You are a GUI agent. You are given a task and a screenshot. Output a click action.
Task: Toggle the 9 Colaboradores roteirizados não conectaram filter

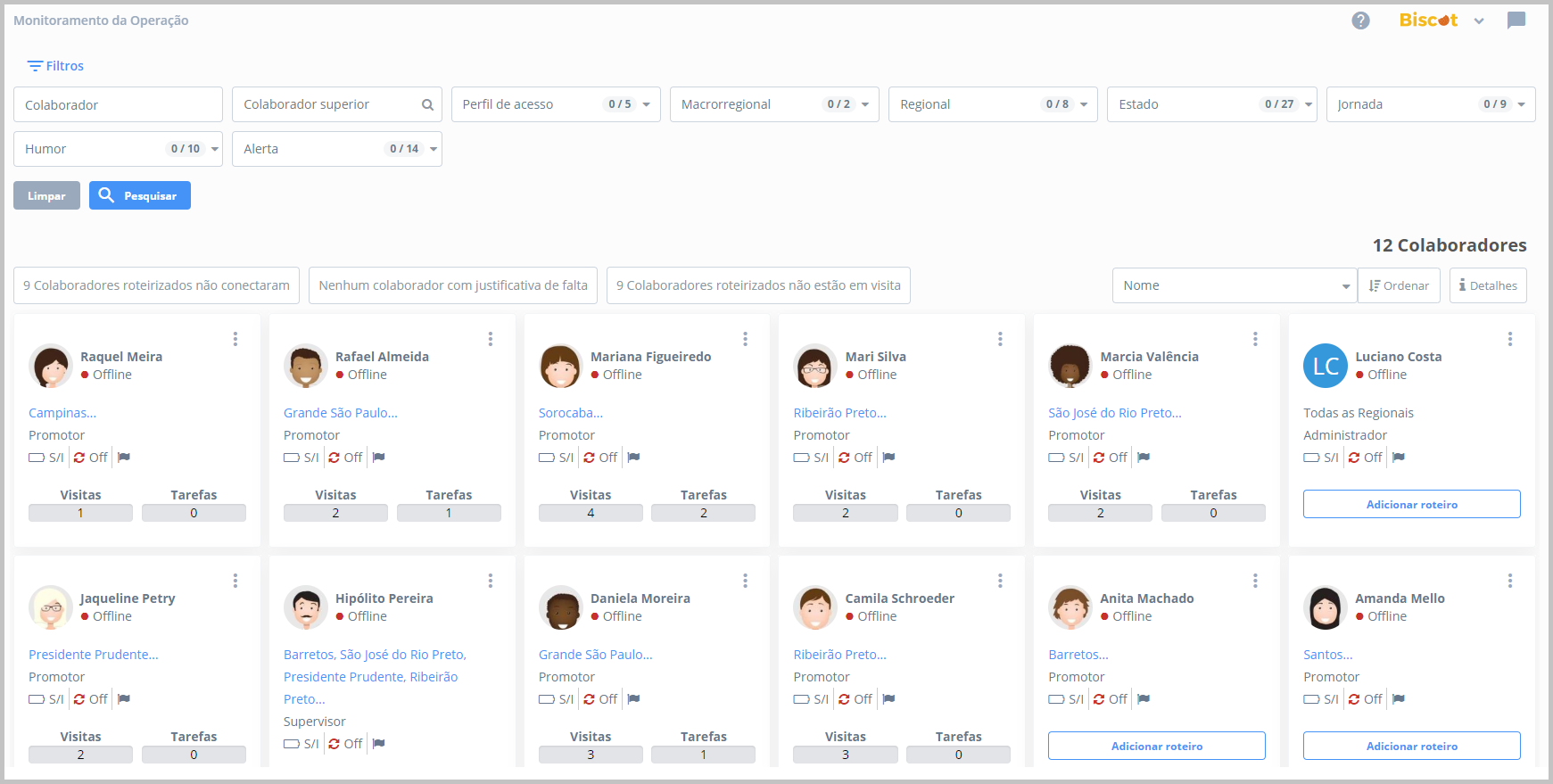coord(156,285)
